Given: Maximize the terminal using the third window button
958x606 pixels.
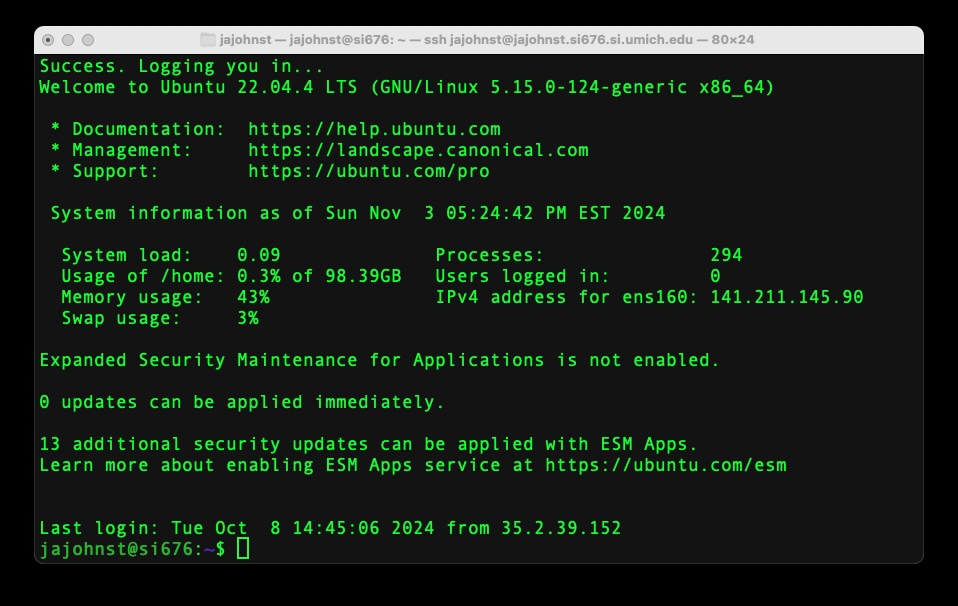Looking at the screenshot, I should (88, 40).
